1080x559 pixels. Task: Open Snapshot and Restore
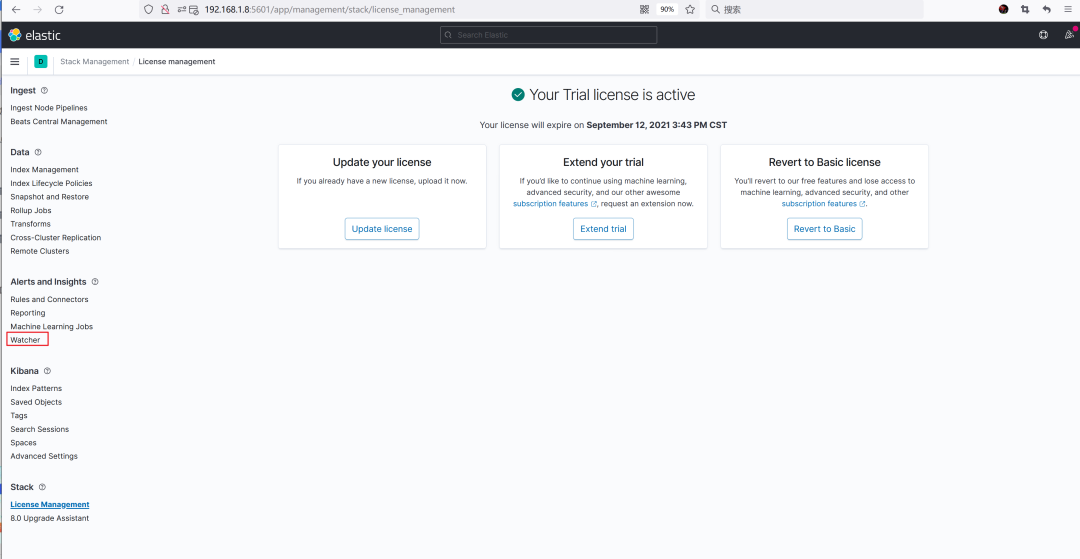coord(50,197)
